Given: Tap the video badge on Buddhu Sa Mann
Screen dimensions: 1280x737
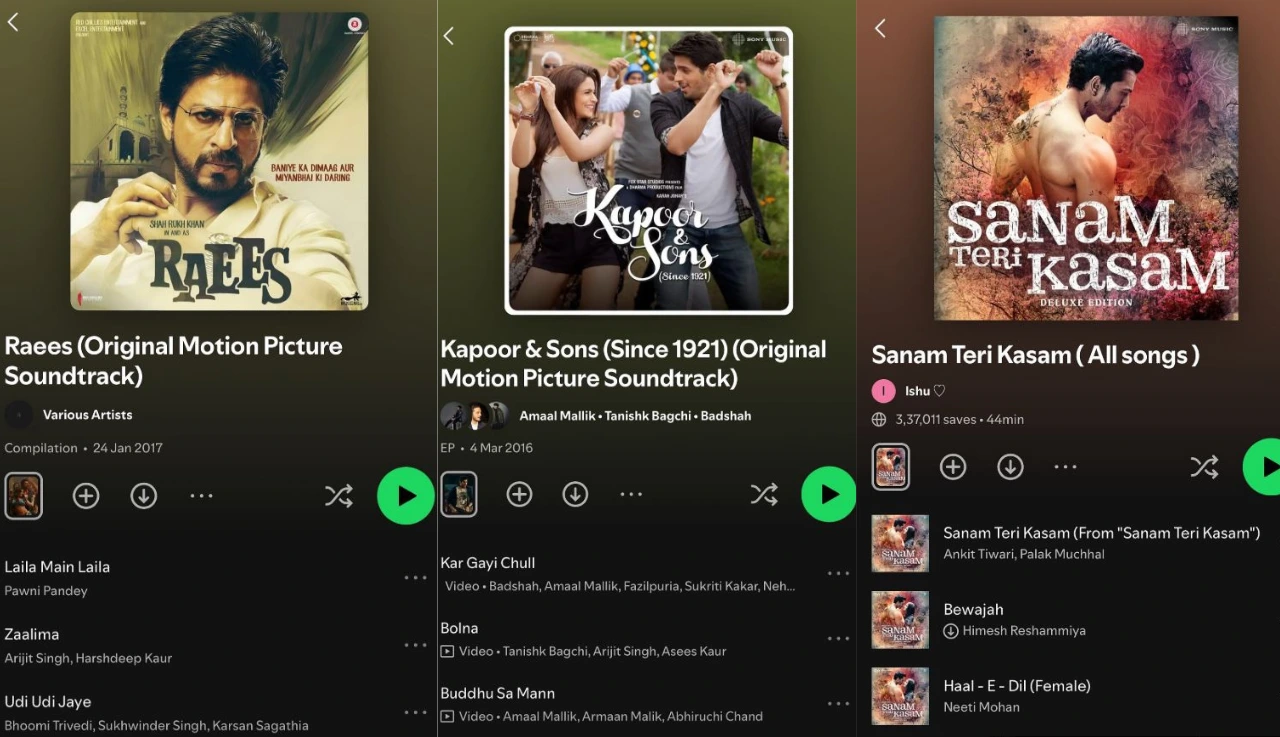Looking at the screenshot, I should (447, 716).
